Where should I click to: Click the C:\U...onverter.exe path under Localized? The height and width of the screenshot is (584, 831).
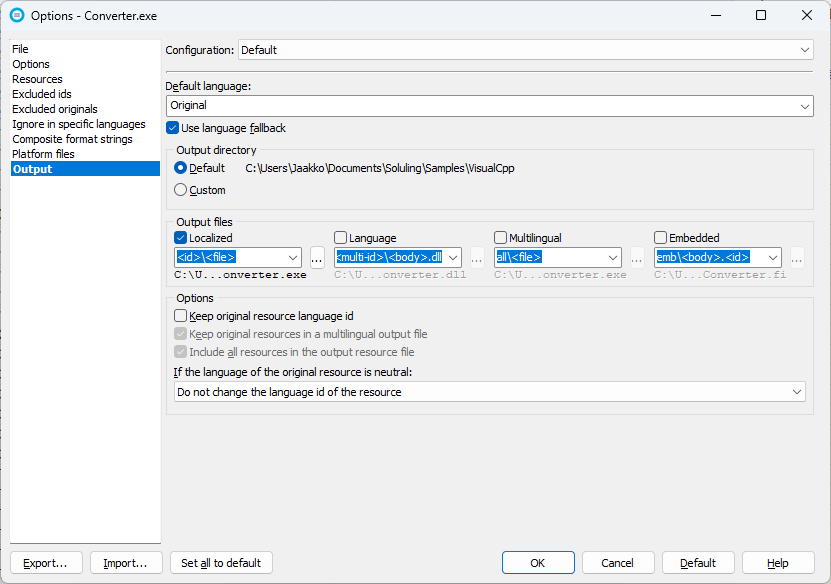240,275
